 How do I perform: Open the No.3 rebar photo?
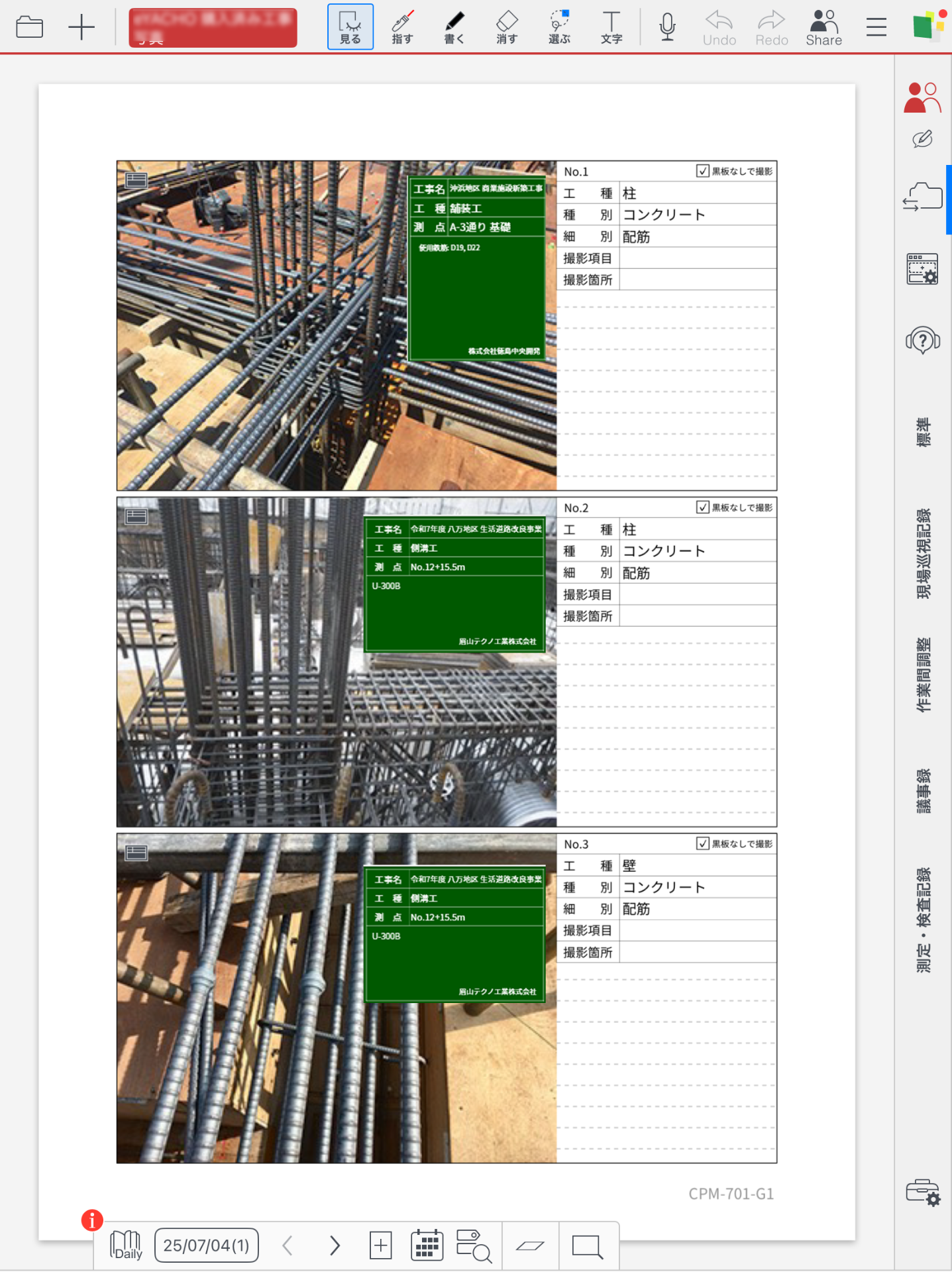(x=337, y=998)
